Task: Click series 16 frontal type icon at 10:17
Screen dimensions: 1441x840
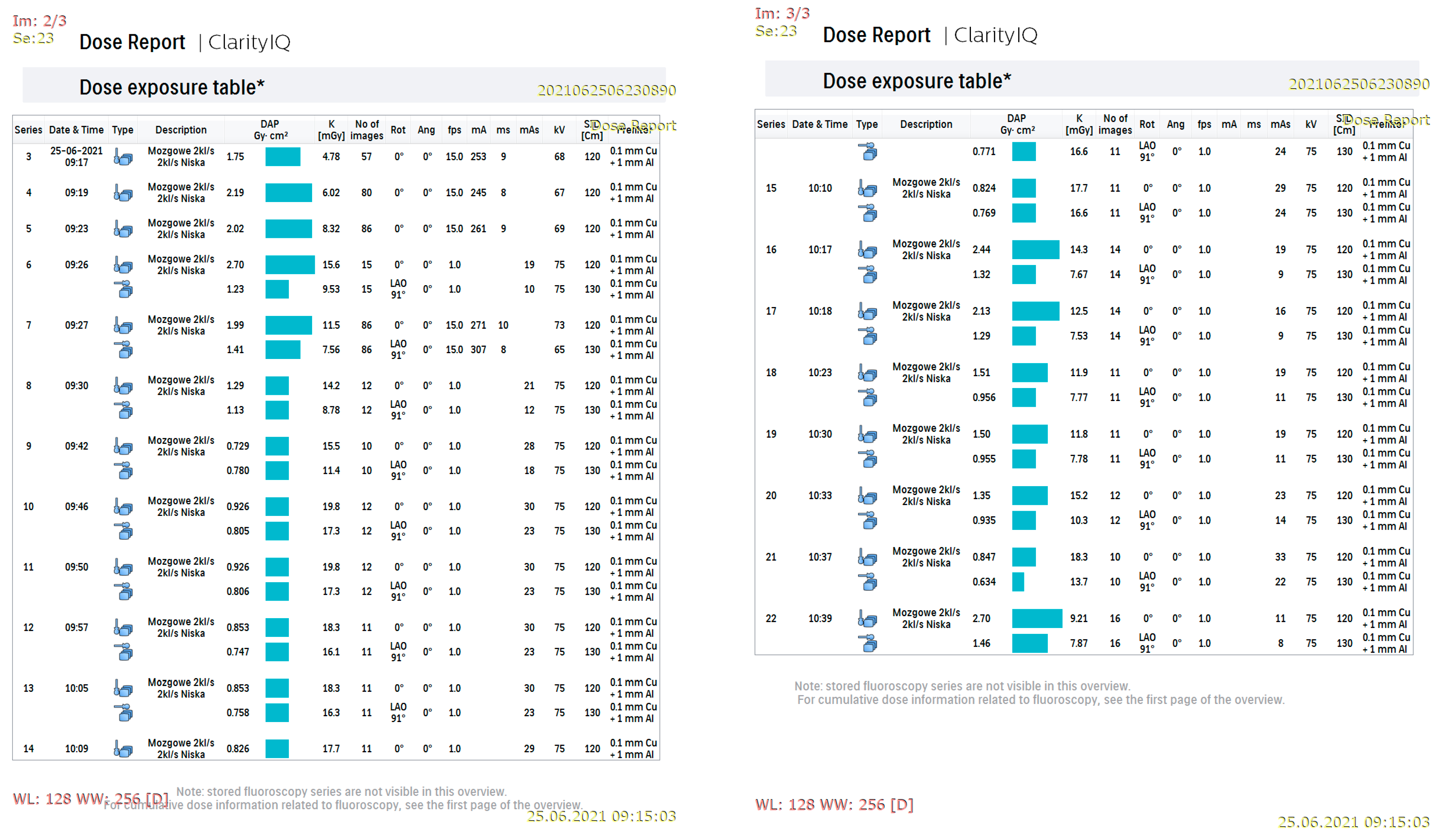Action: [x=867, y=250]
